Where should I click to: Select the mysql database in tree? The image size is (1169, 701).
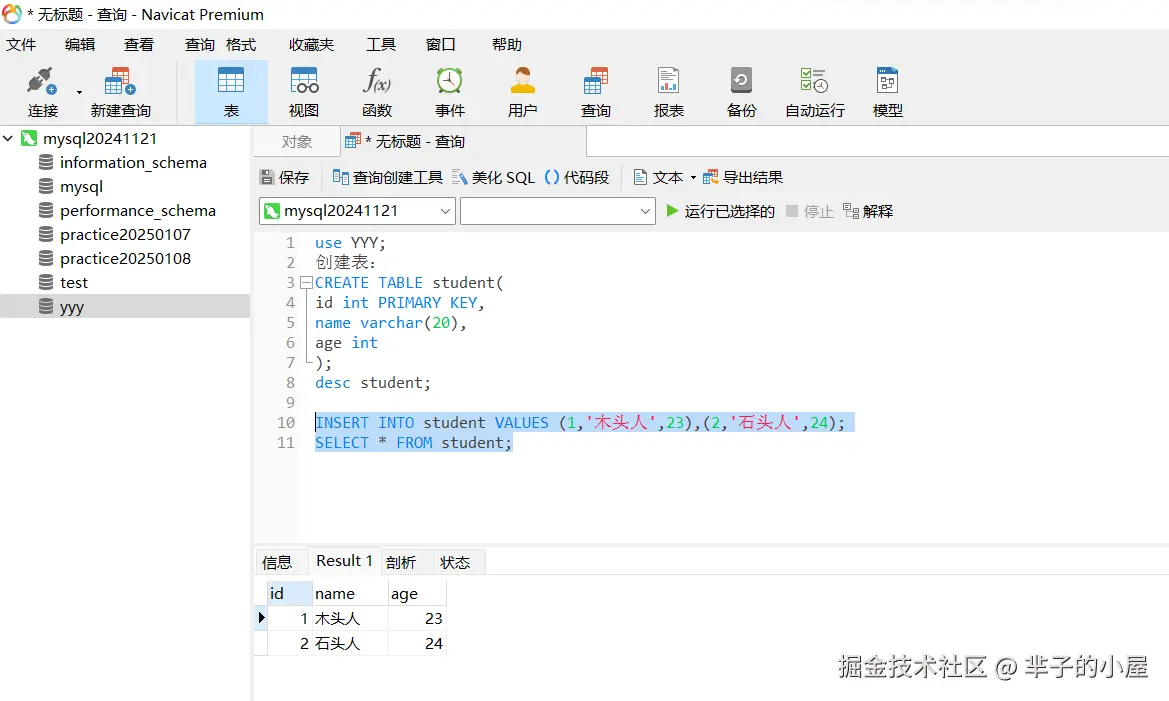coord(81,186)
